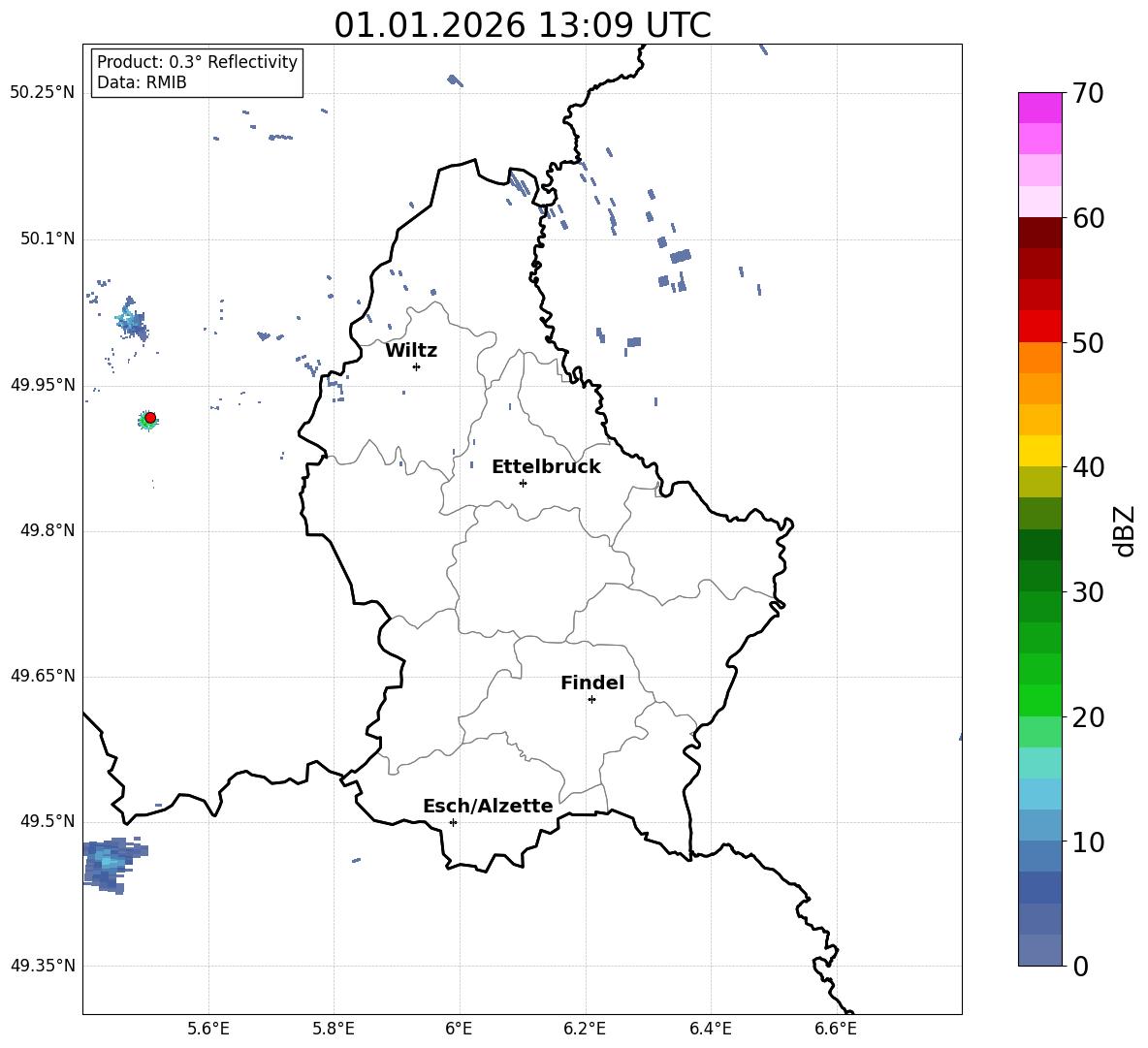Click the 10 tick on the colorbar

pos(1088,842)
